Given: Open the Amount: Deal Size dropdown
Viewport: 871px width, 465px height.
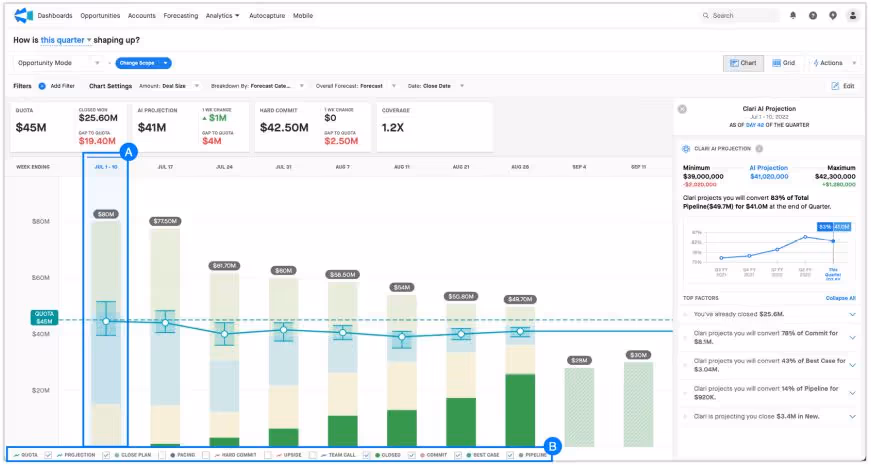Looking at the screenshot, I should click(169, 86).
